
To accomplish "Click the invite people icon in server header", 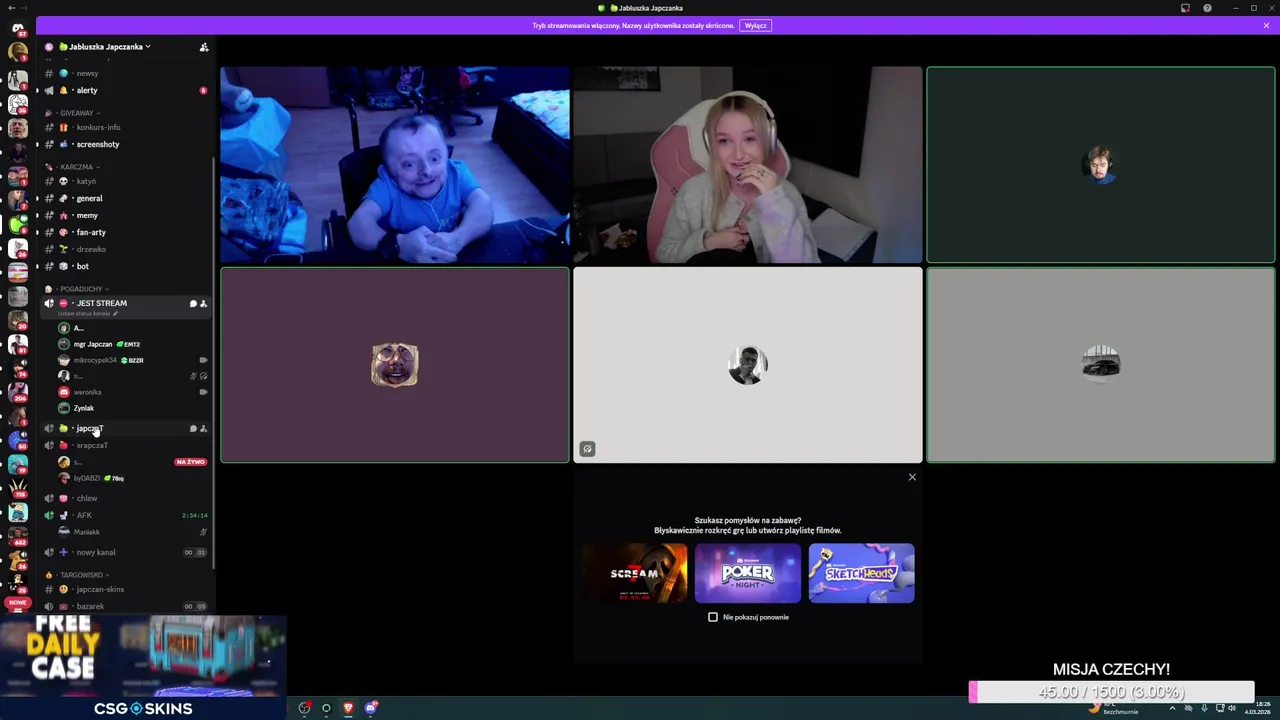I will [x=204, y=47].
